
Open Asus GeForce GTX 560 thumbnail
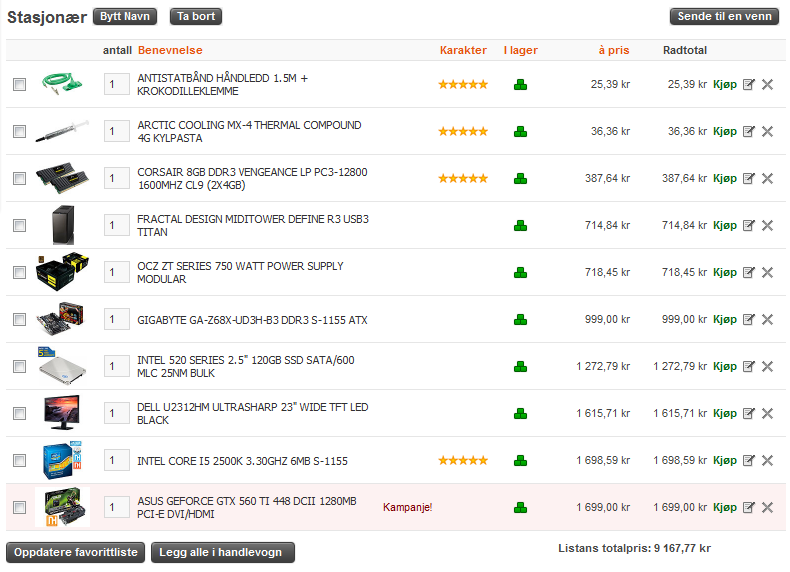(x=62, y=507)
